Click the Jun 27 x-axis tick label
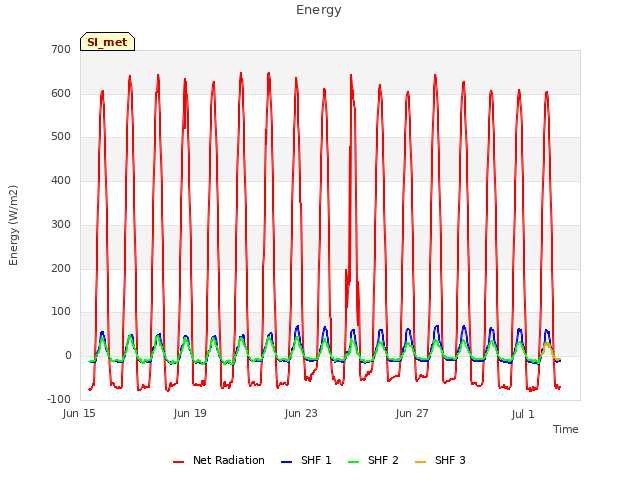Screen dimensions: 640x480 click(x=412, y=413)
